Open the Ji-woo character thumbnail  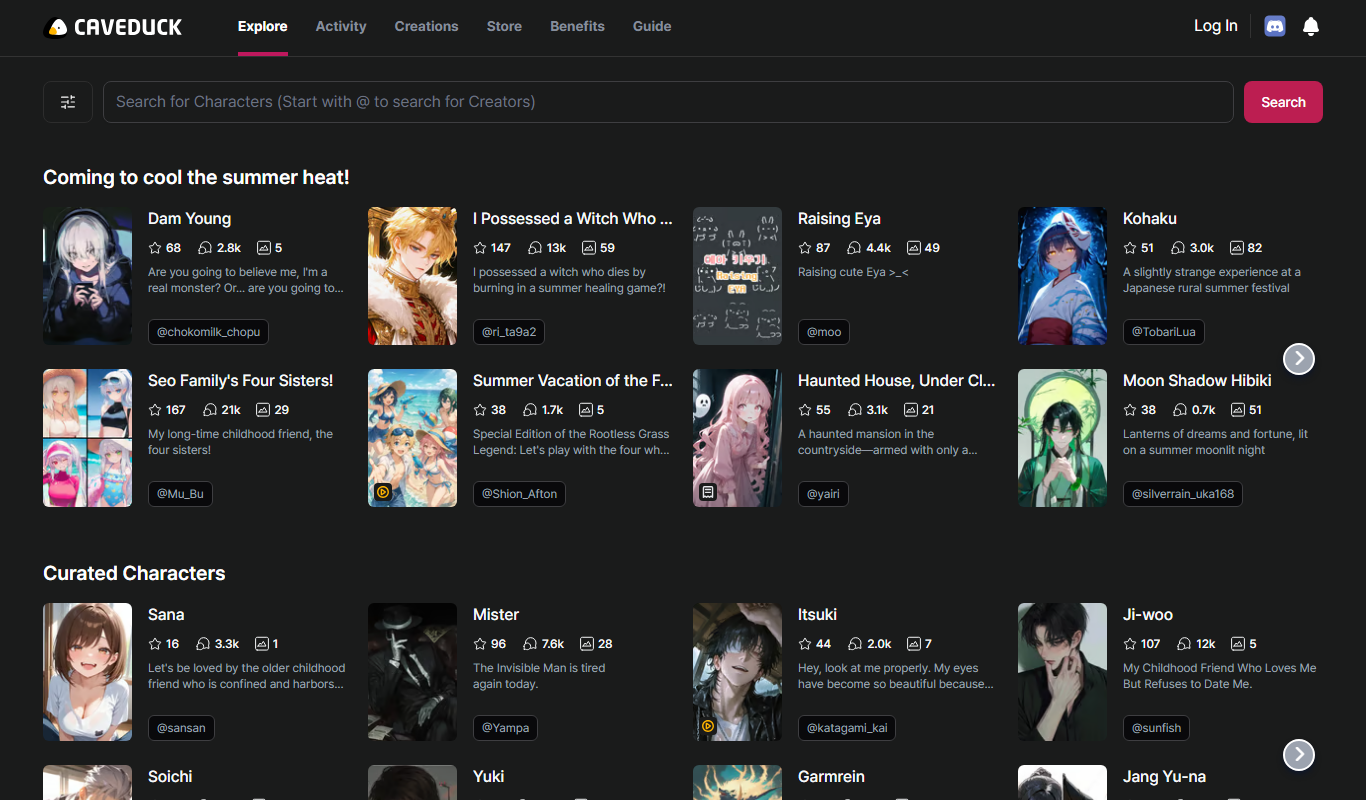pos(1062,672)
